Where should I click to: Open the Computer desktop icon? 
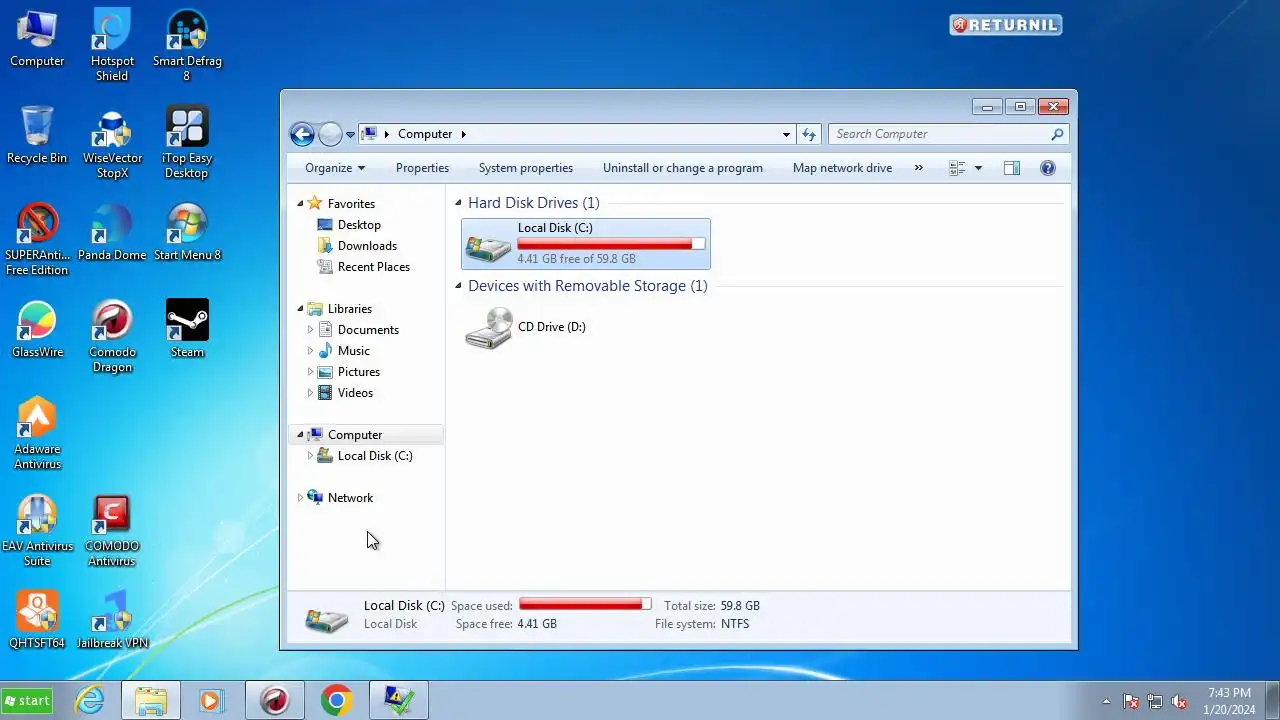[x=37, y=40]
